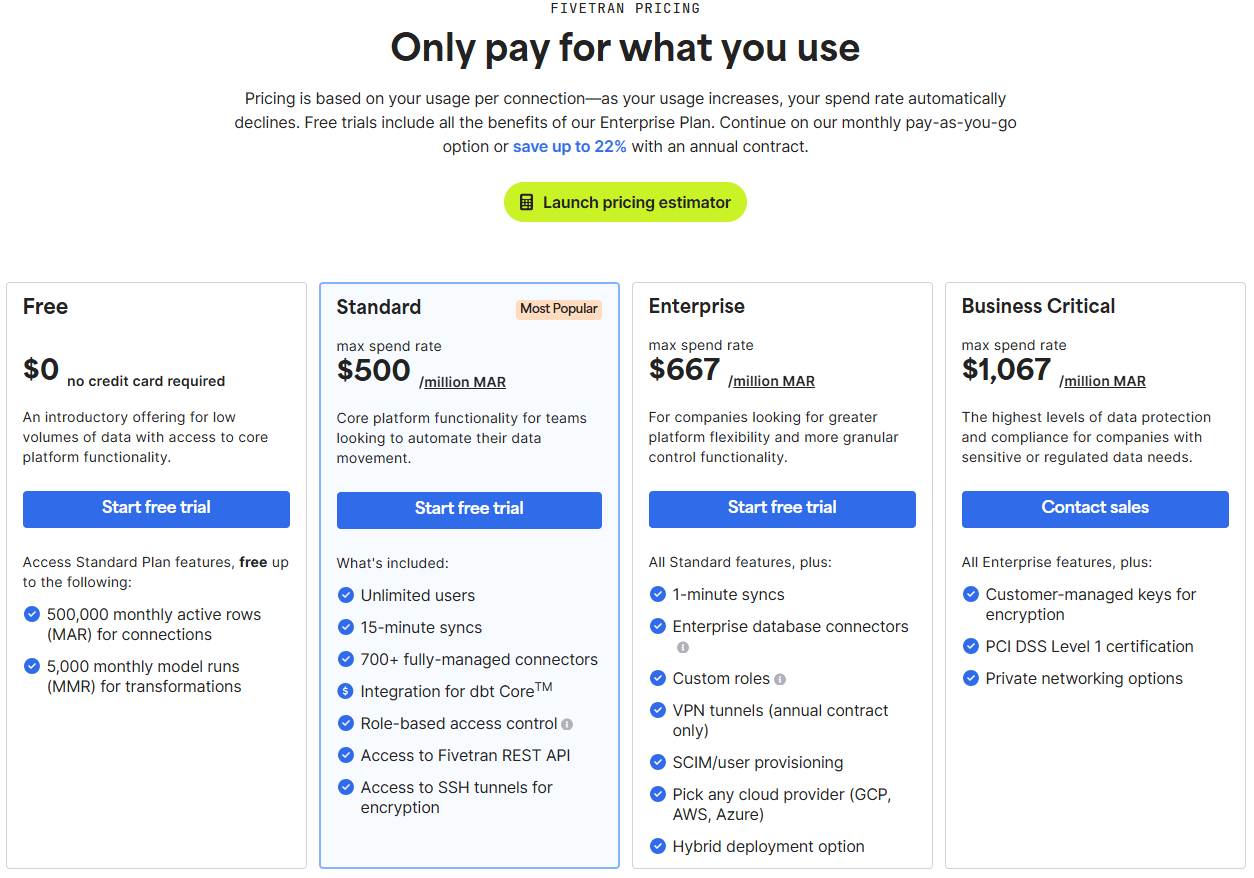Image resolution: width=1254 pixels, height=878 pixels.
Task: Click info icon beside Role-based access control
Action: point(567,724)
